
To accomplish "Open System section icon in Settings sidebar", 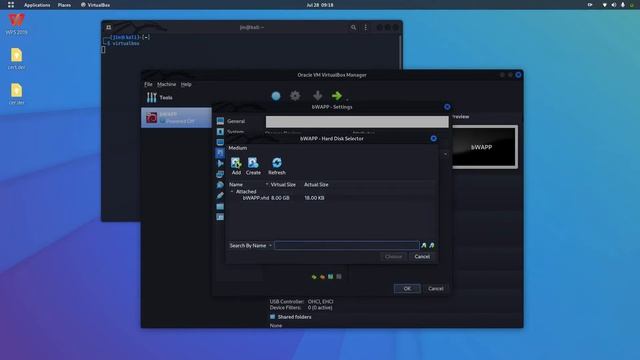I will point(220,132).
